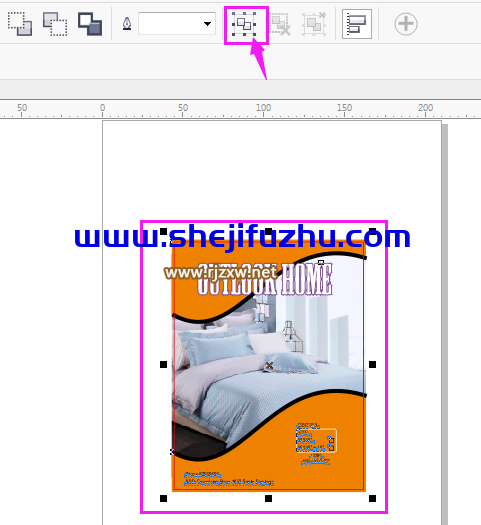Open the outline width dropdown arrow
This screenshot has width=481, height=525.
tap(208, 24)
